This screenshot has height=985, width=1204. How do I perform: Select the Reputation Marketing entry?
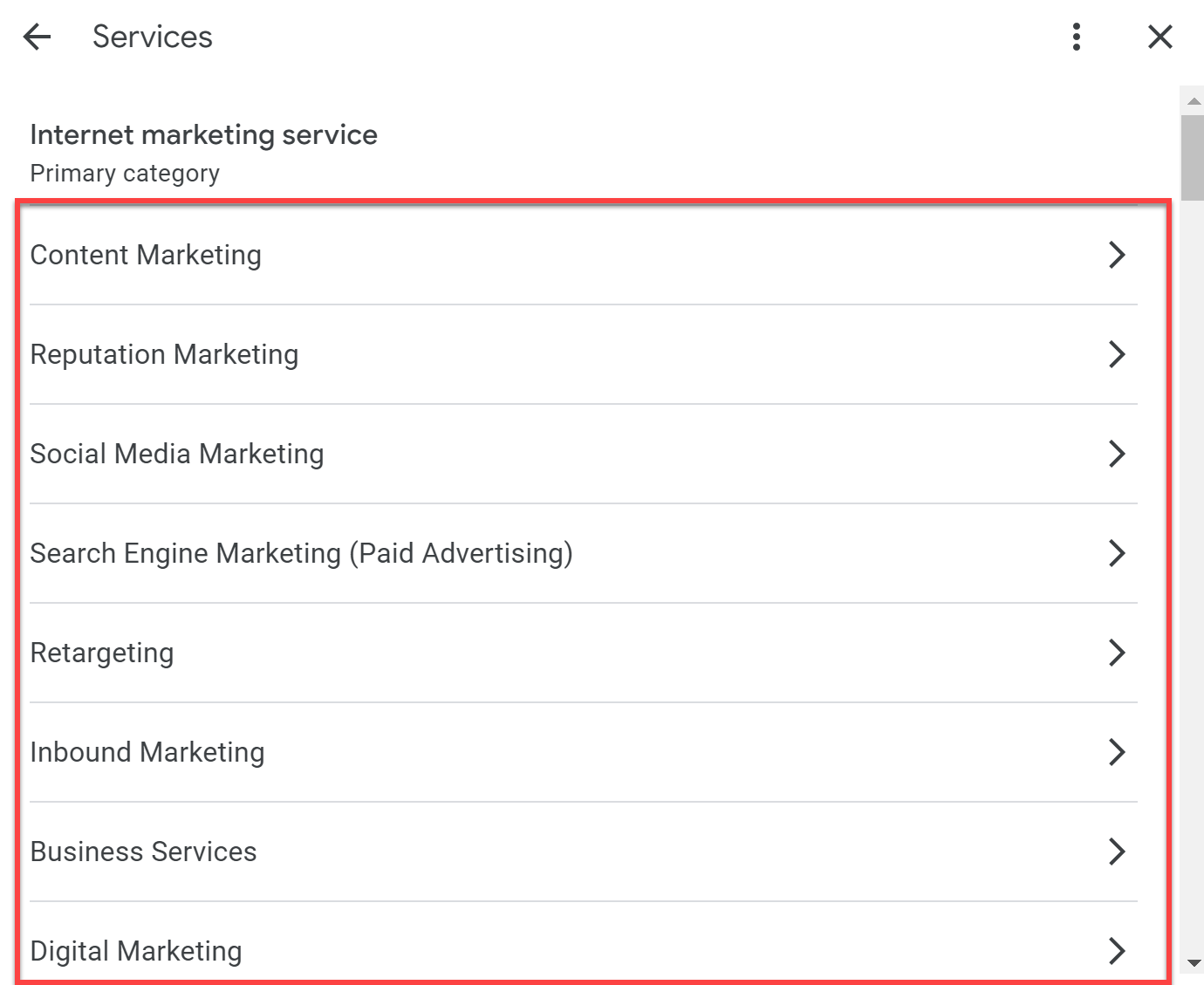[x=164, y=354]
